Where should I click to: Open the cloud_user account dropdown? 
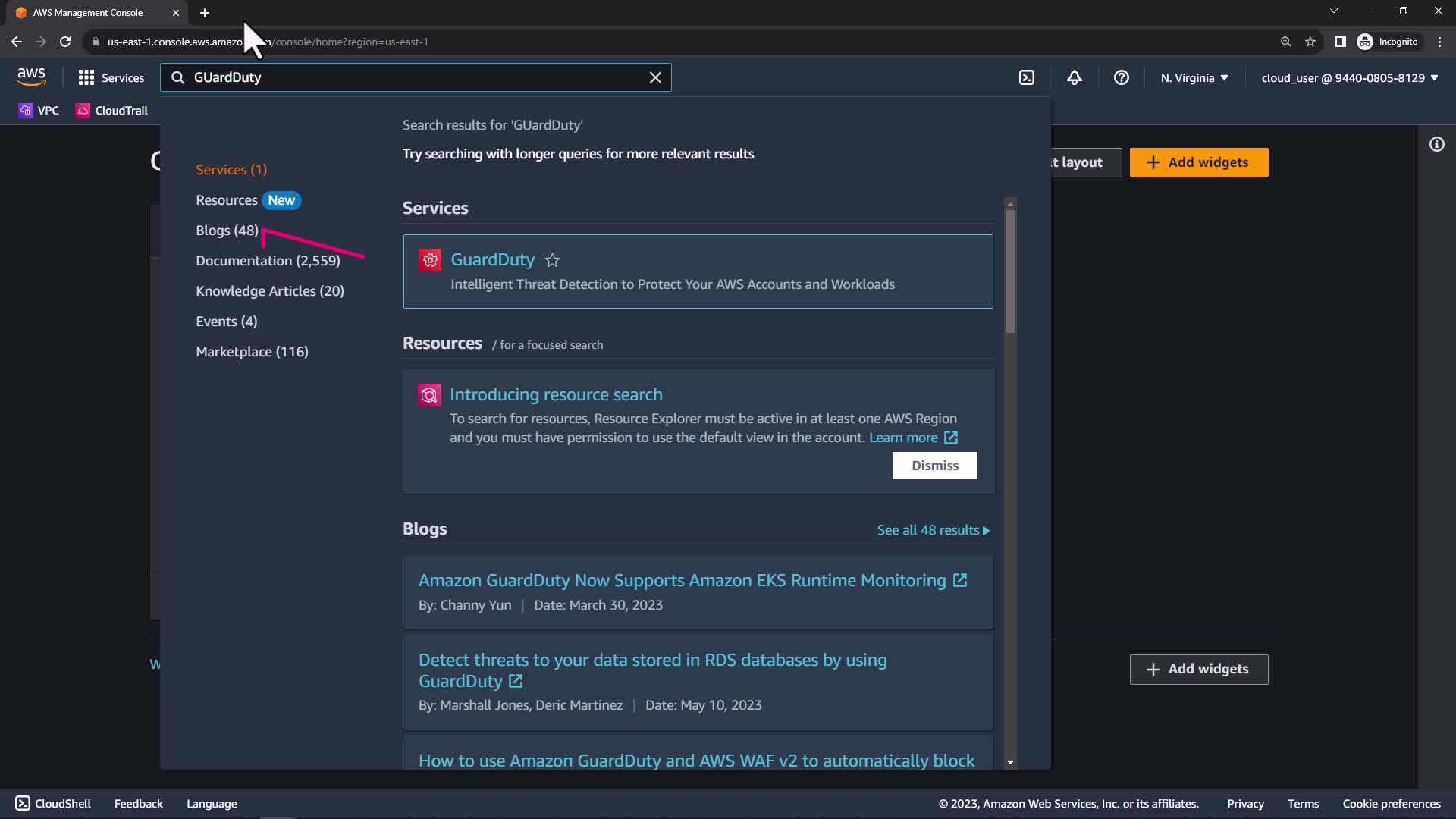(x=1349, y=77)
